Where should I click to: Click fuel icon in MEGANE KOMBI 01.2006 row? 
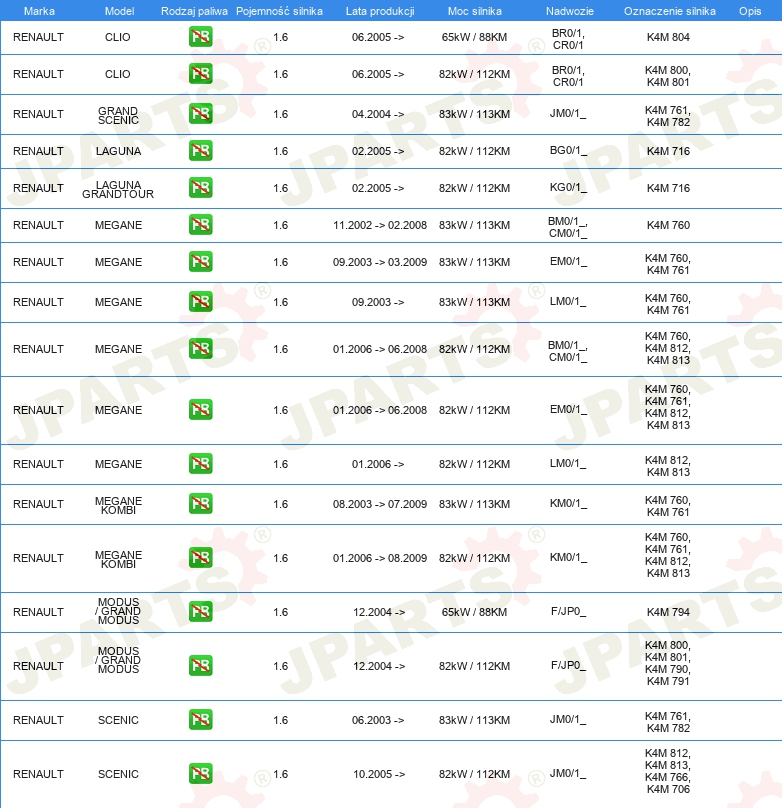(x=200, y=558)
